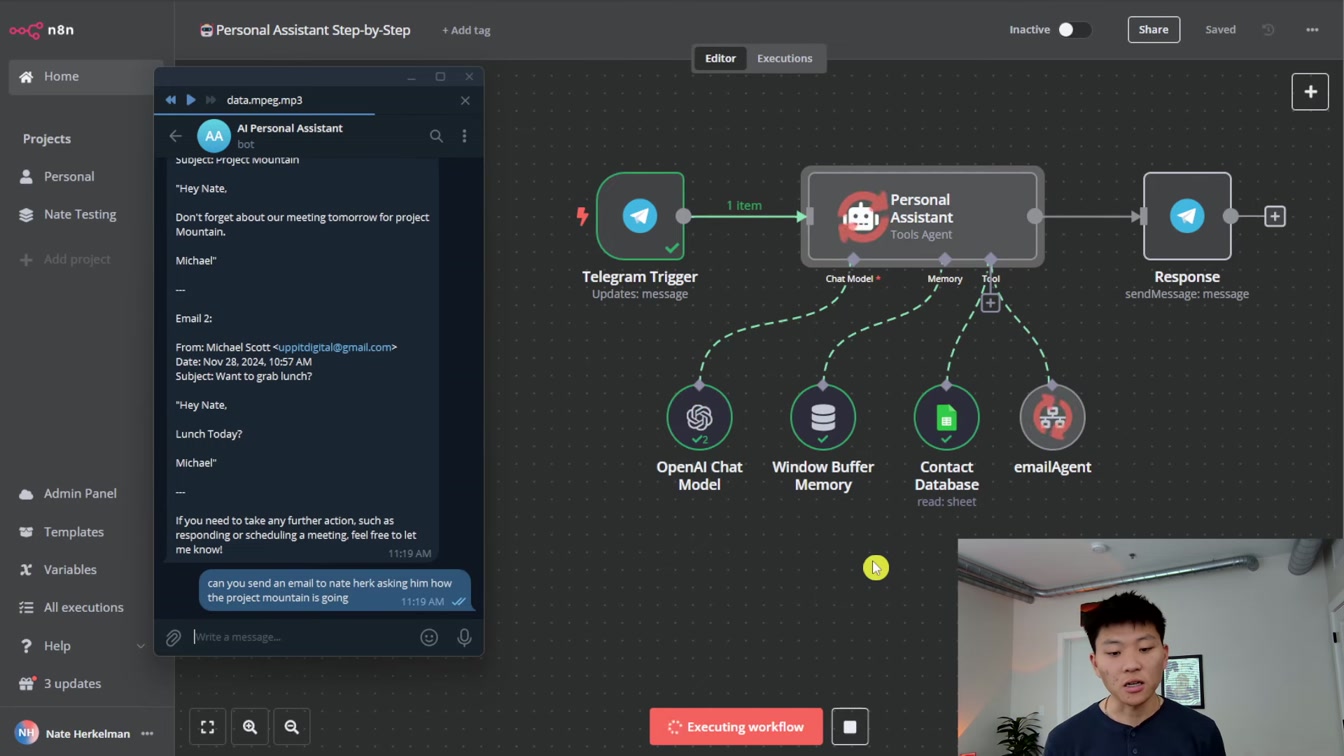This screenshot has height=756, width=1344.
Task: Click the fit-to-view canvas button
Action: [208, 727]
